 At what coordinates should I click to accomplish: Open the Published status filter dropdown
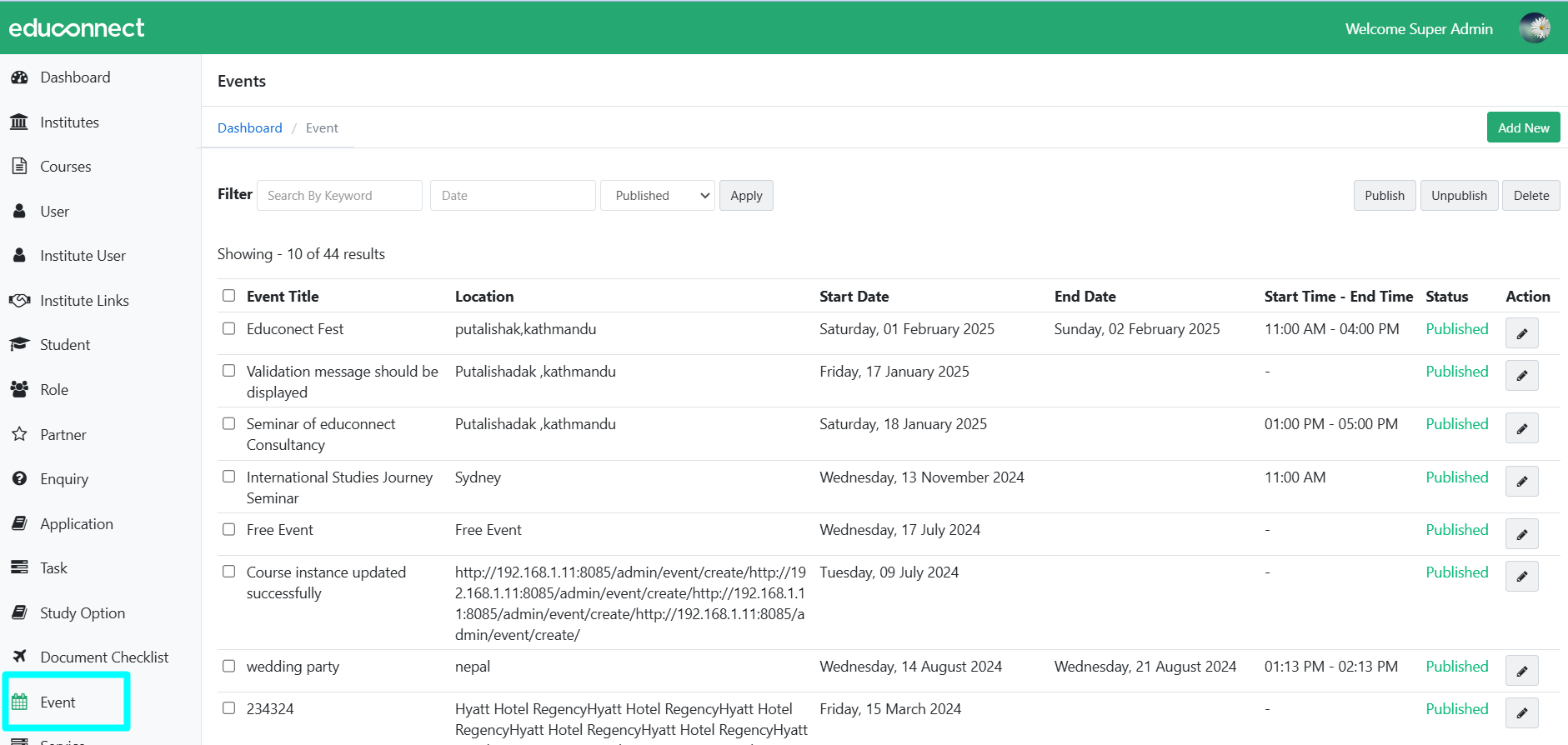tap(657, 196)
